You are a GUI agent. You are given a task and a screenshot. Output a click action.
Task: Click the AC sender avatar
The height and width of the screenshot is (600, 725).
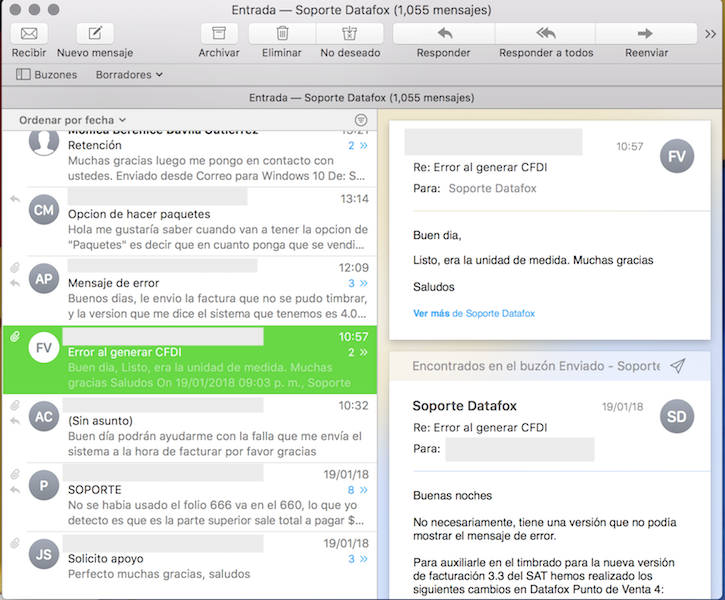44,416
